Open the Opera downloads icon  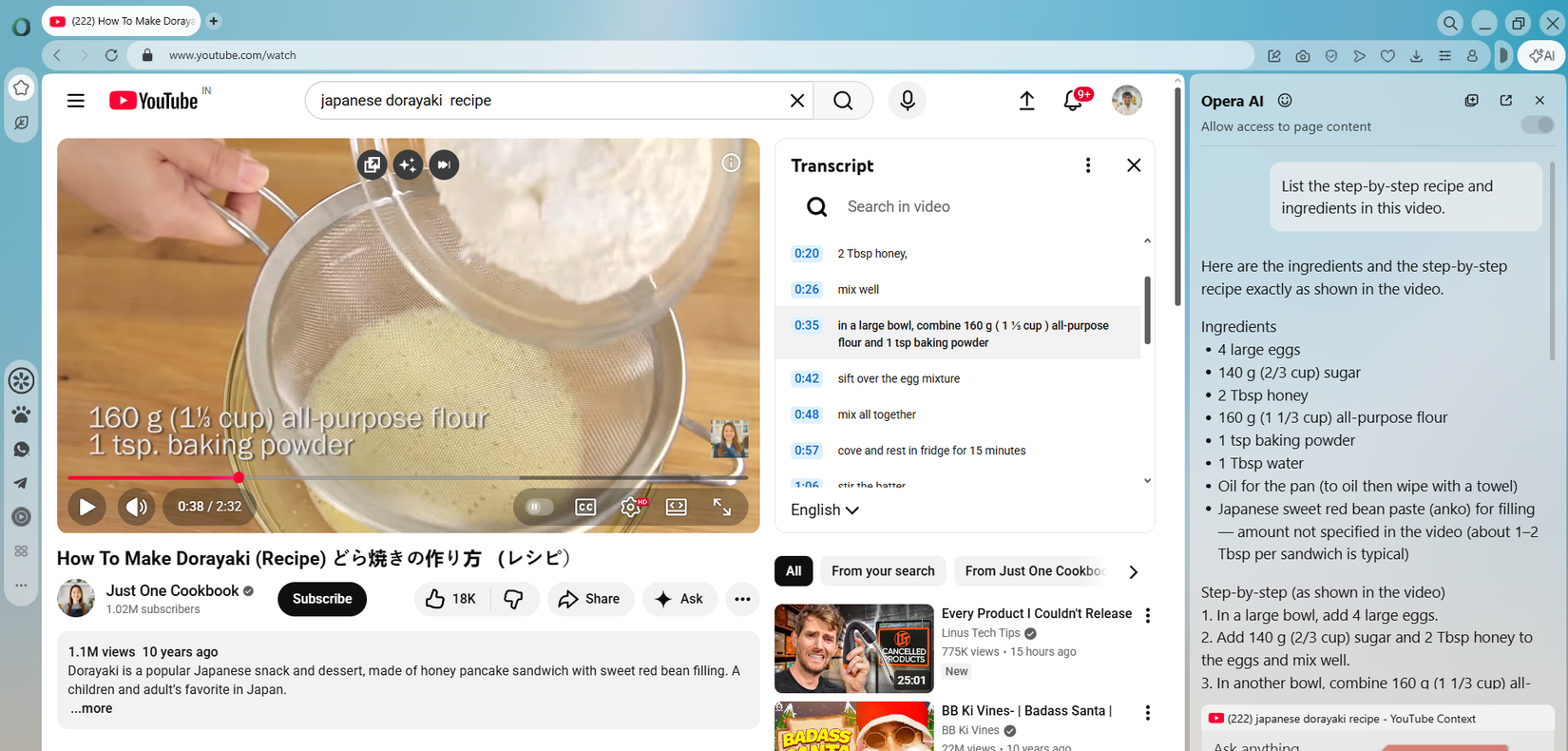(x=1416, y=56)
